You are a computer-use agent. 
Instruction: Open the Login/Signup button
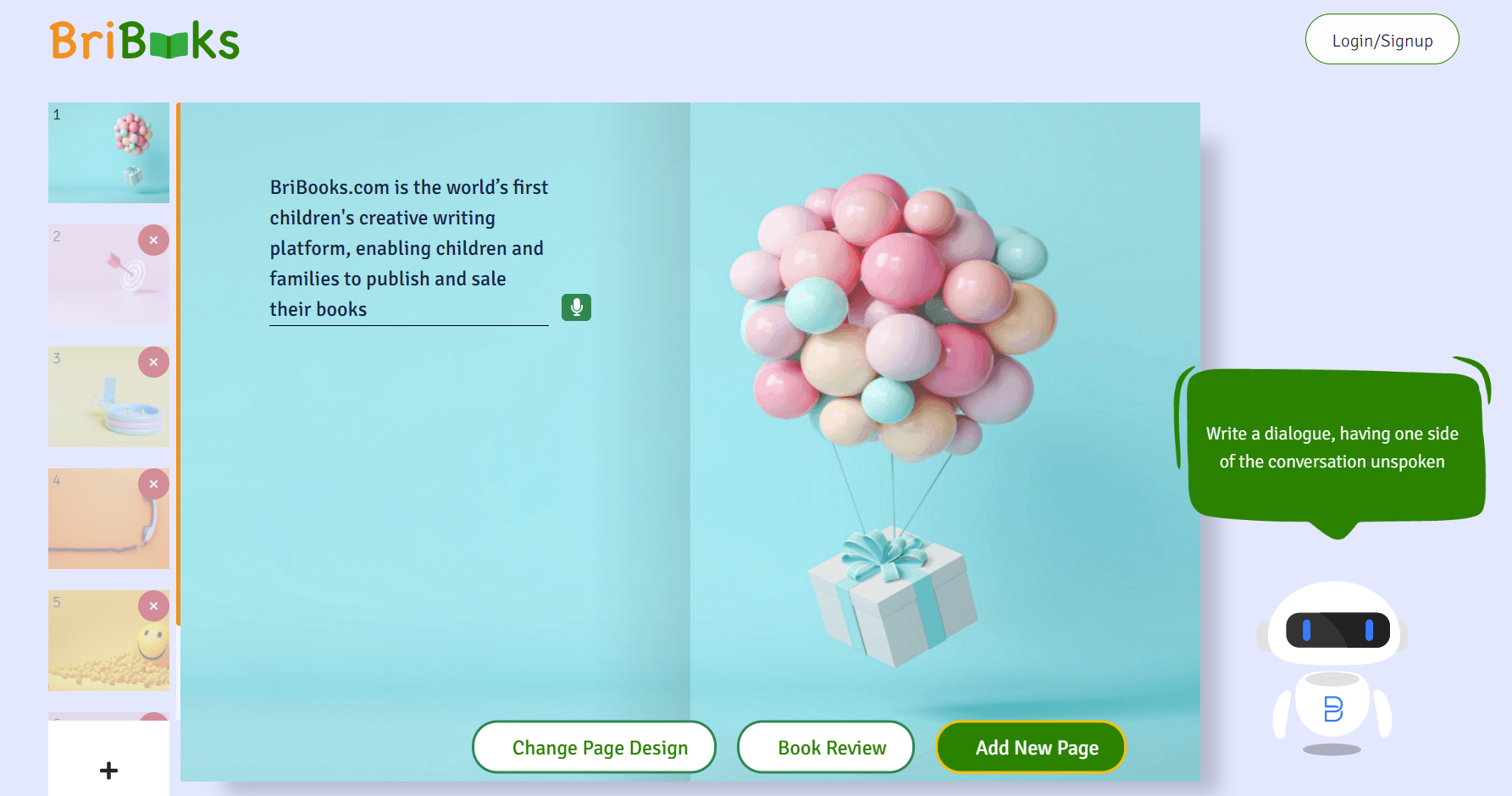[x=1382, y=40]
